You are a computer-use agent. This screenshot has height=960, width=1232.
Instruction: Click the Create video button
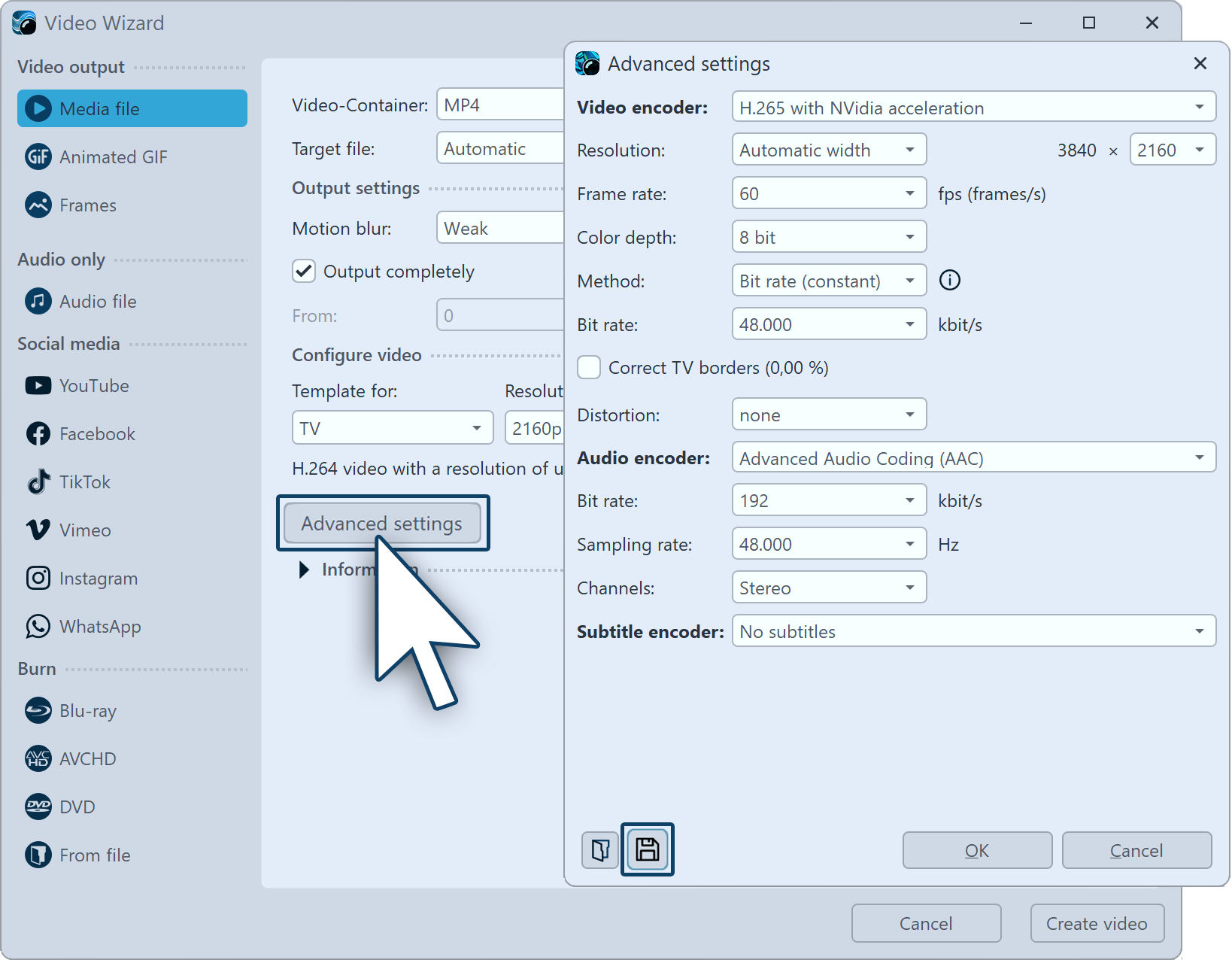[x=1097, y=924]
